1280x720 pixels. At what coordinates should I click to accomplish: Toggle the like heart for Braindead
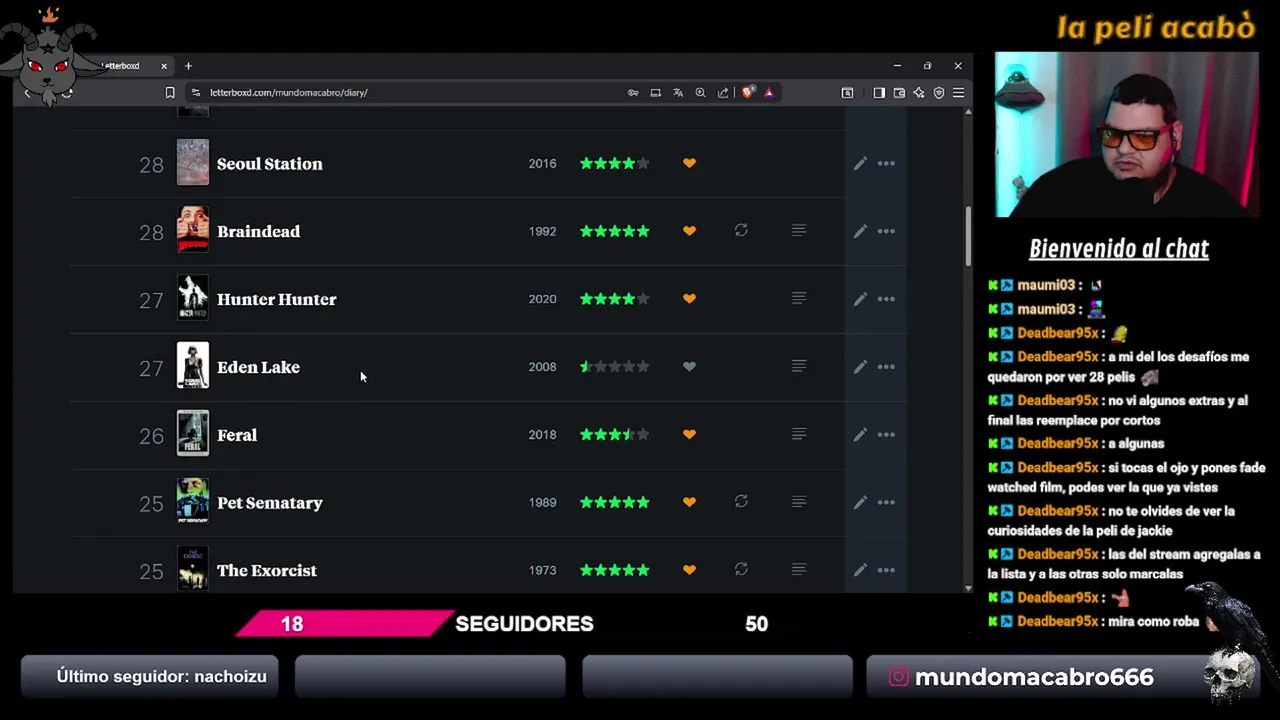(689, 231)
